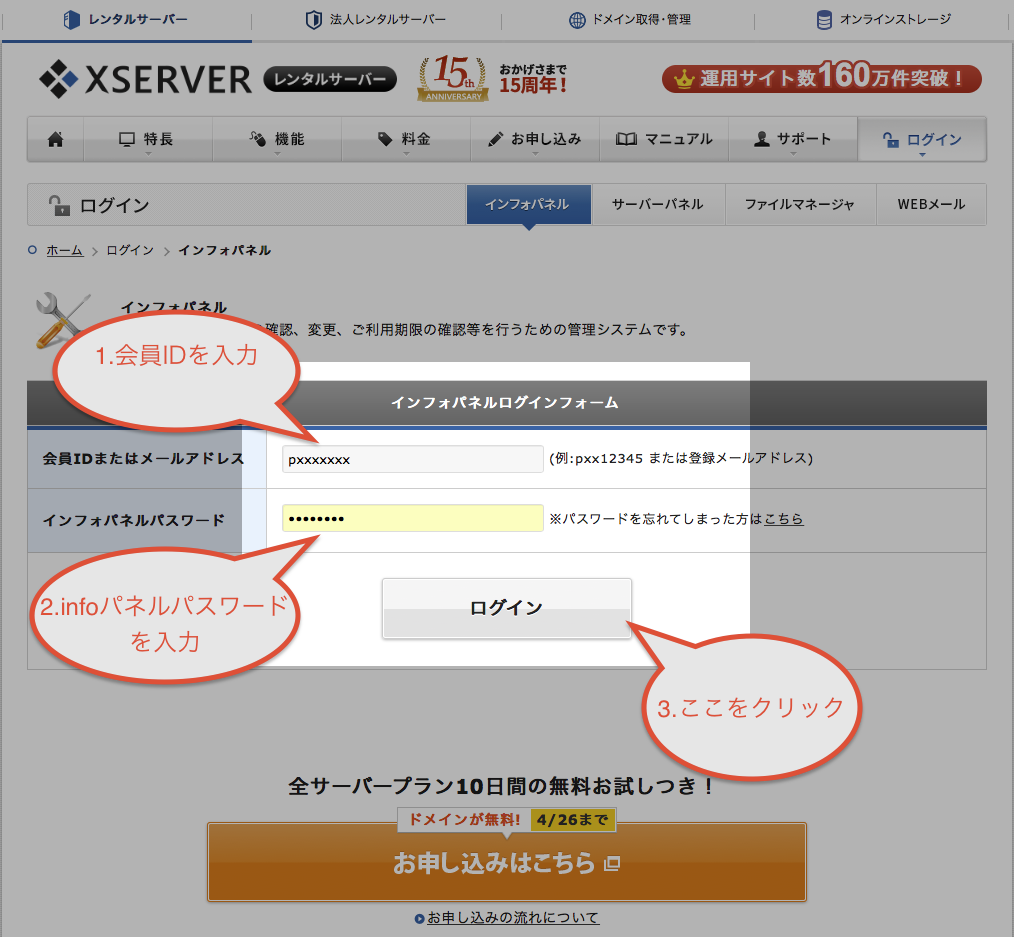This screenshot has width=1014, height=937.
Task: Switch to the サーバーパネル login tab
Action: coord(658,204)
